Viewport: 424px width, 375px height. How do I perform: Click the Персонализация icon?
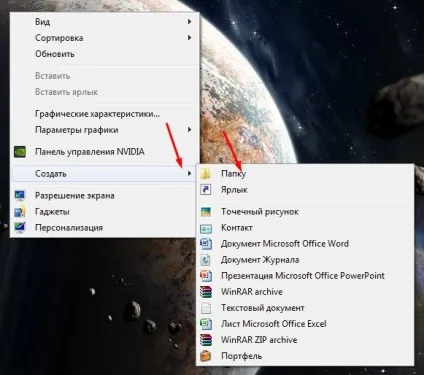tap(20, 227)
